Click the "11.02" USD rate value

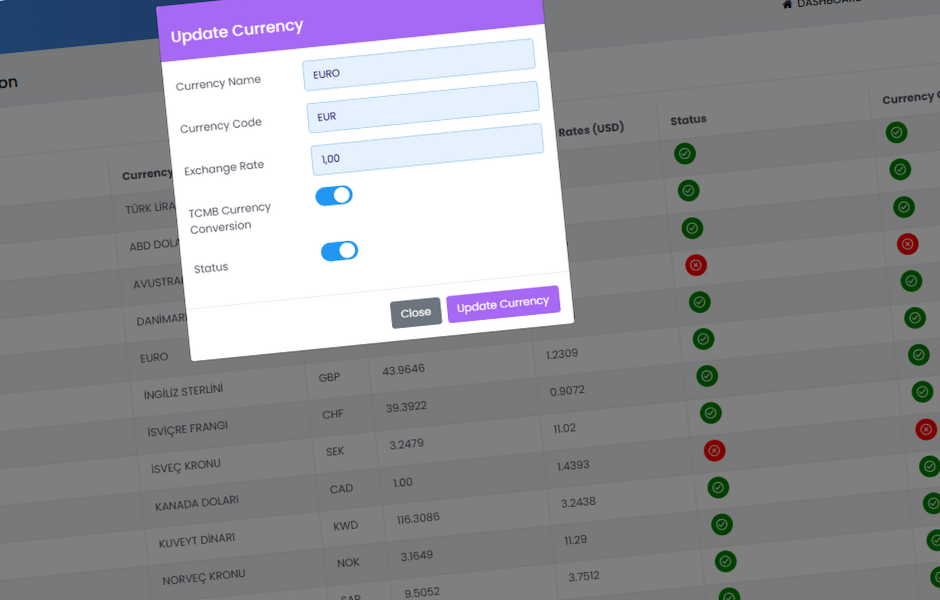(x=565, y=429)
